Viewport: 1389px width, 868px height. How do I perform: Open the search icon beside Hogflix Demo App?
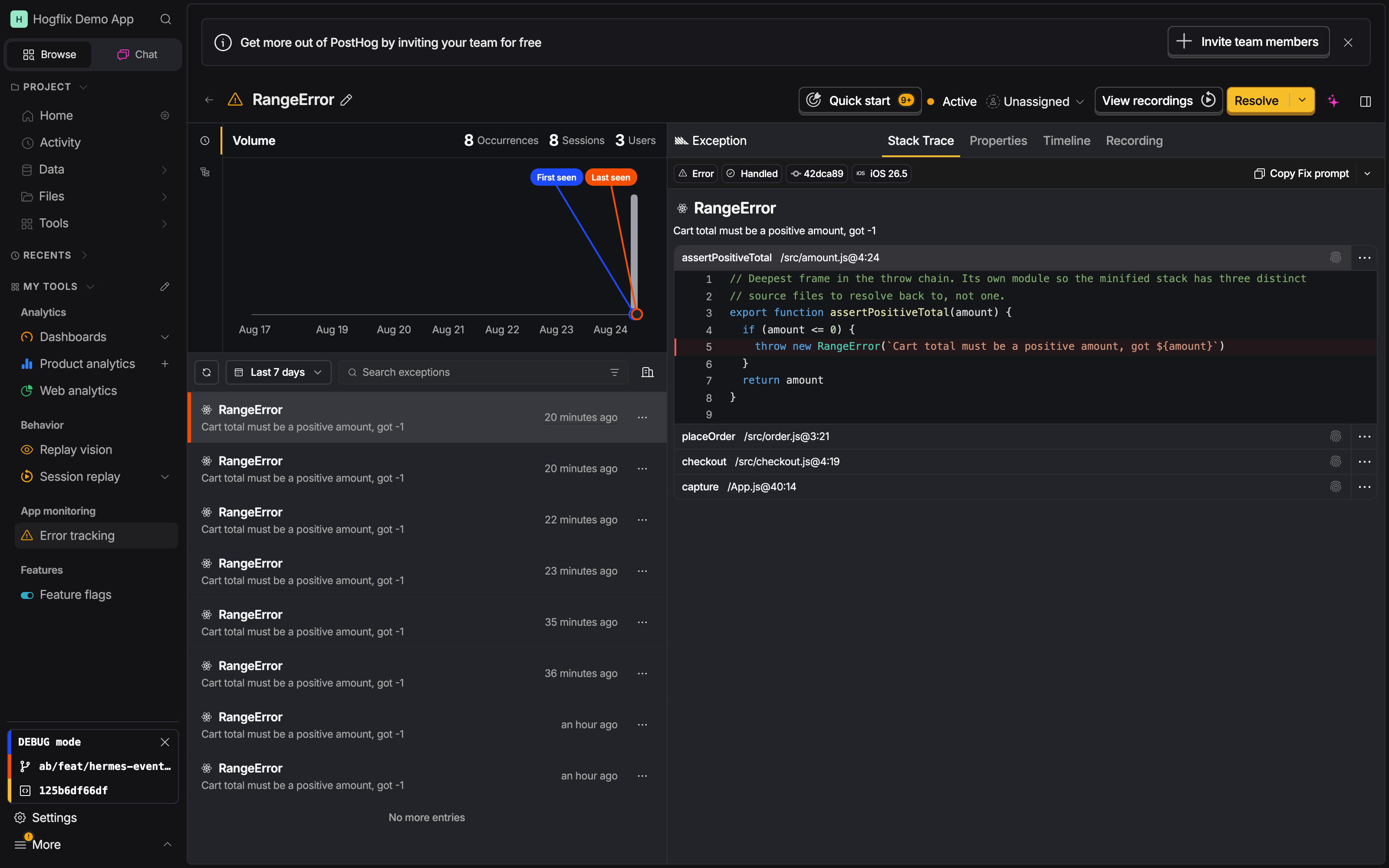pyautogui.click(x=165, y=20)
